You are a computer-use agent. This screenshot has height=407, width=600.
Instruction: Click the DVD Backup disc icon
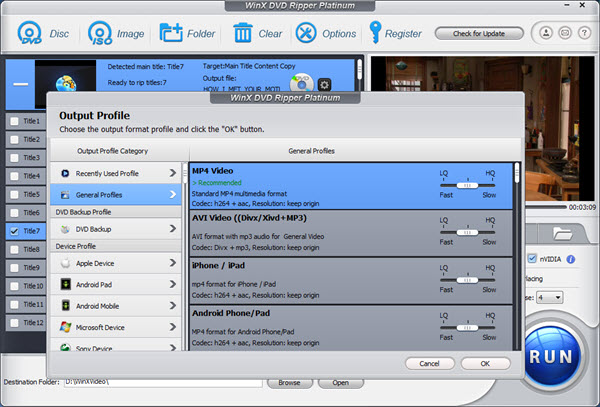[65, 229]
